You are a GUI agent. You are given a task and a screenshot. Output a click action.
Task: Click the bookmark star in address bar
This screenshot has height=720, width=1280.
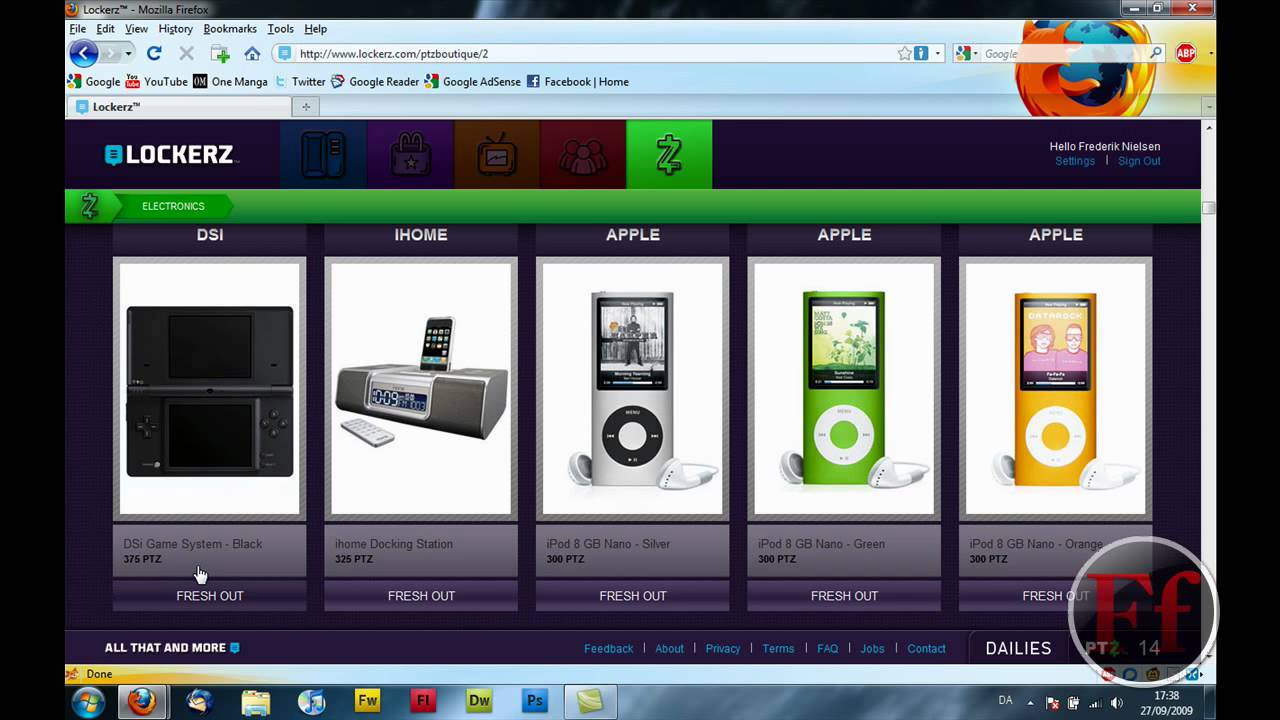pyautogui.click(x=904, y=54)
